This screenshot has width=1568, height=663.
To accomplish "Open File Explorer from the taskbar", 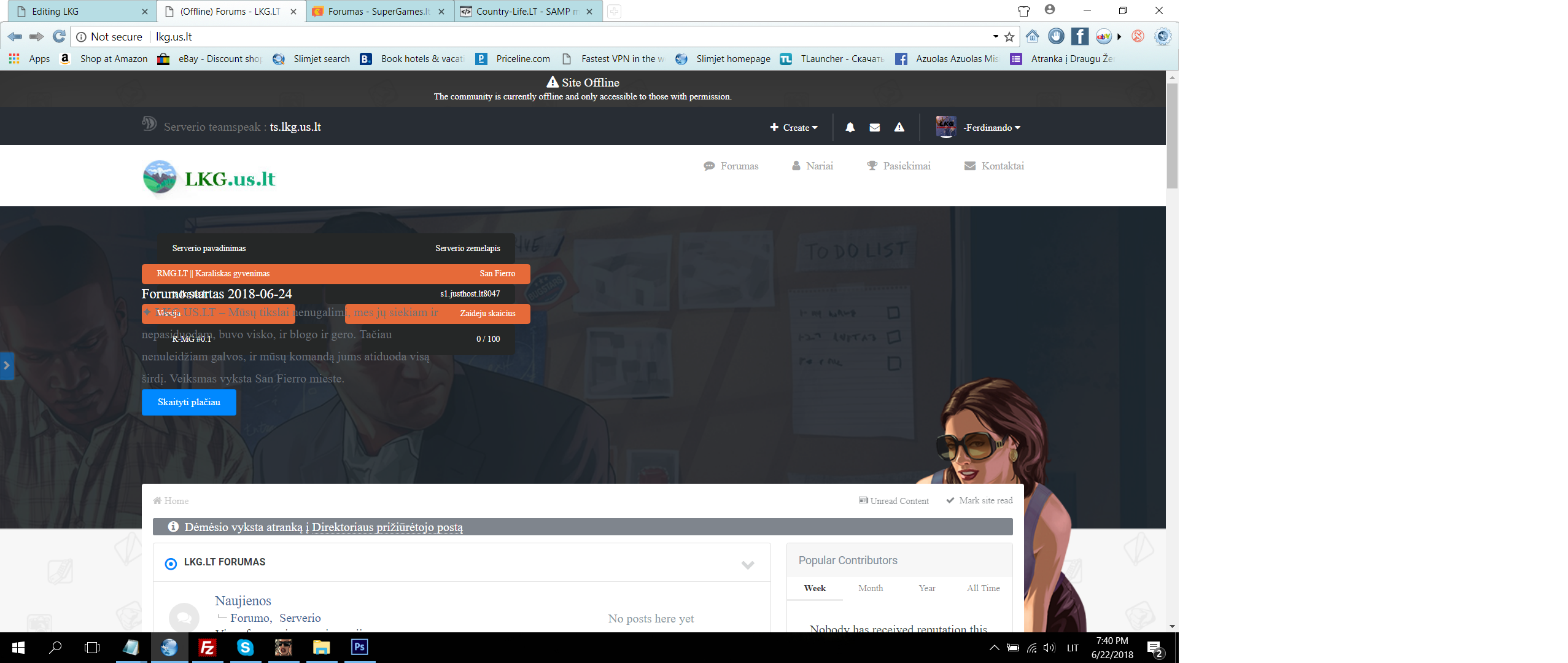I will click(x=321, y=648).
